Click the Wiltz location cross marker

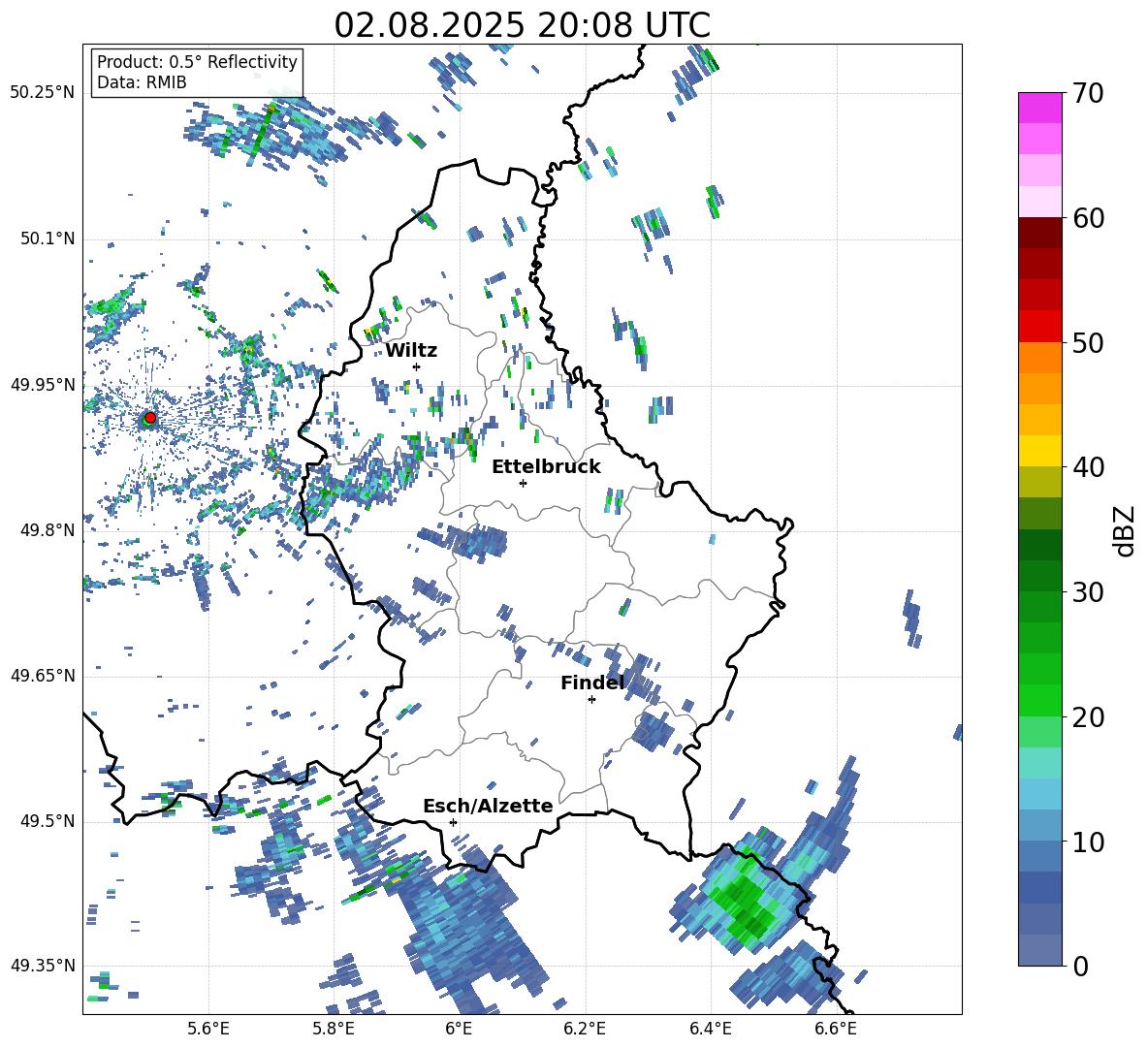click(417, 366)
